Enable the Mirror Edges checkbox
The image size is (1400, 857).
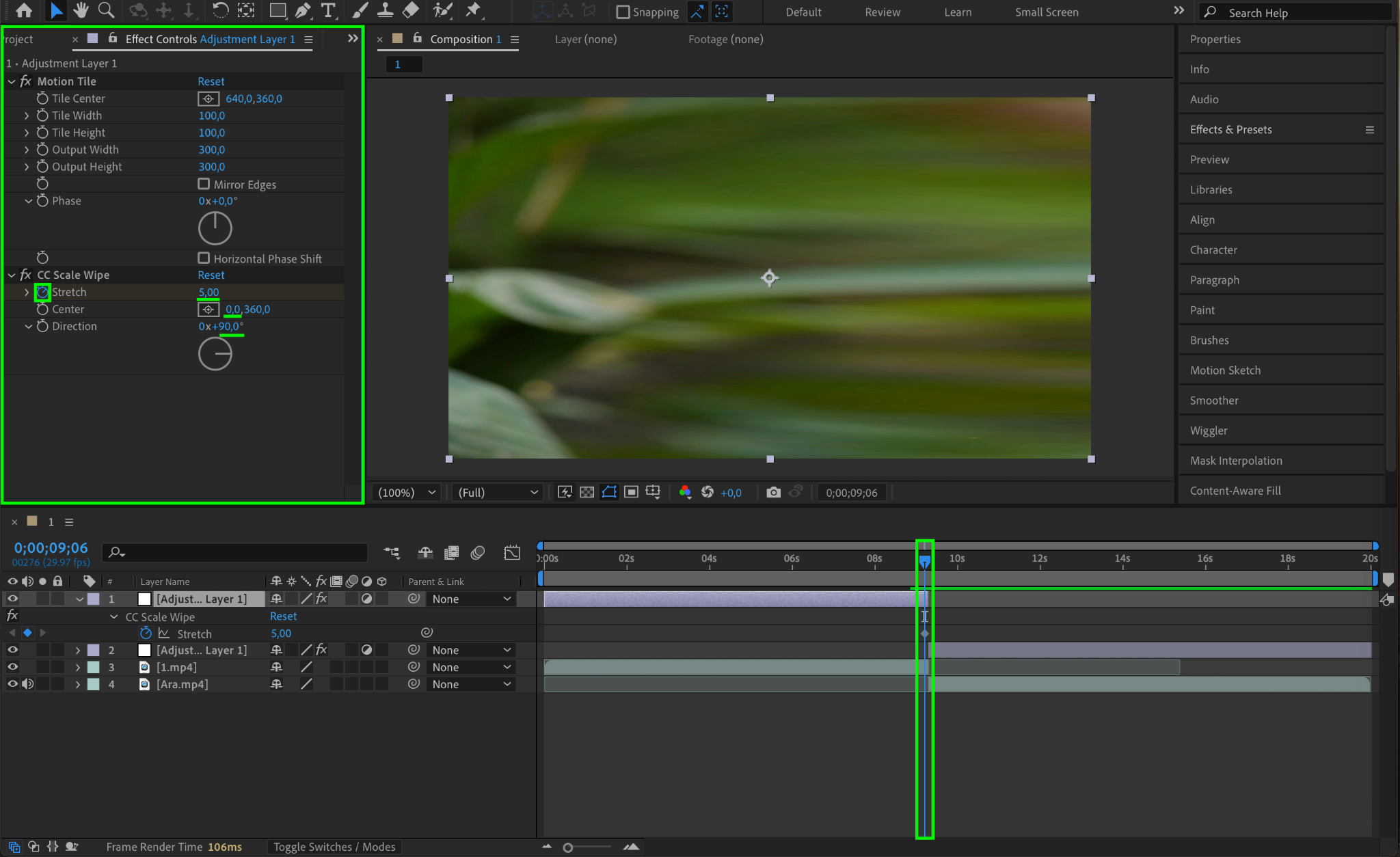tap(204, 184)
